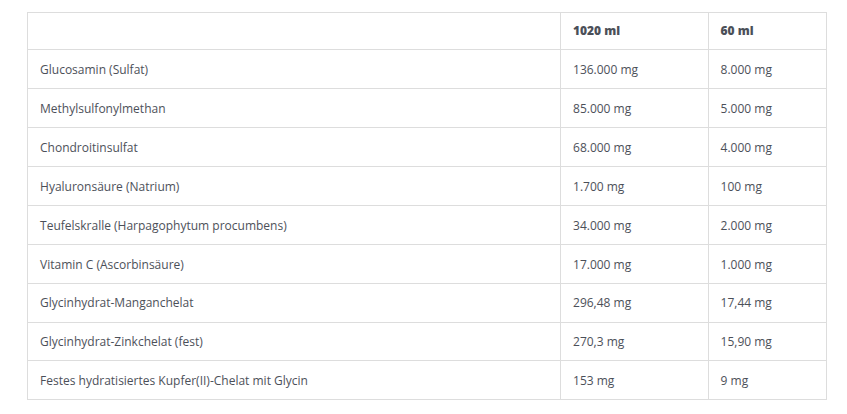Click the 270,3 mg value

[x=598, y=343]
